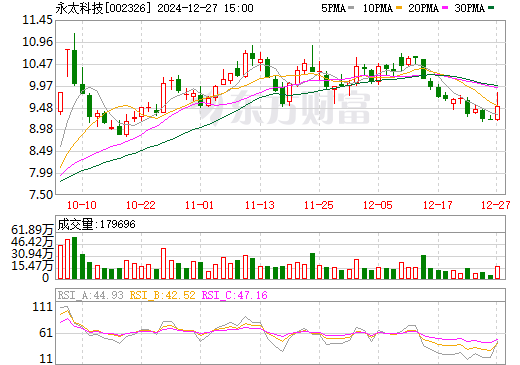Click the volume axis label 30.94万

point(32,254)
